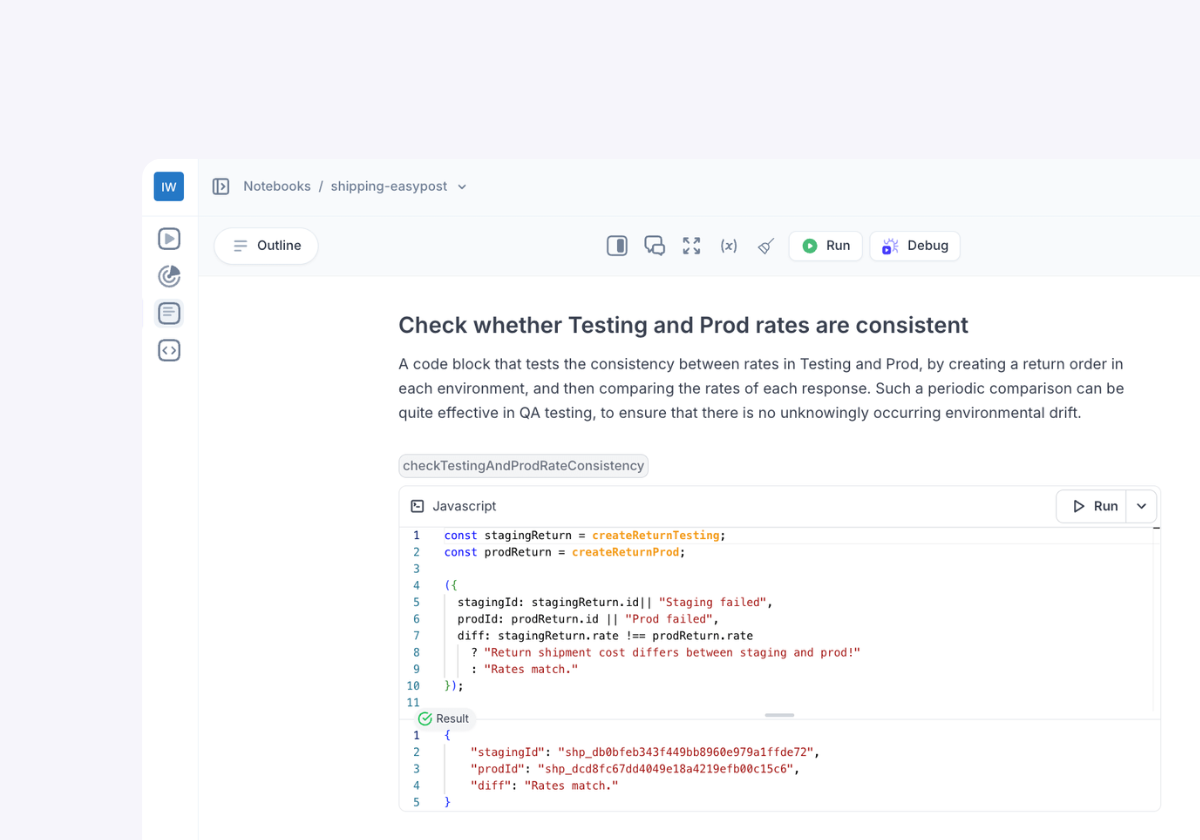Click the clear outputs broom icon
The width and height of the screenshot is (1200, 840).
(766, 246)
